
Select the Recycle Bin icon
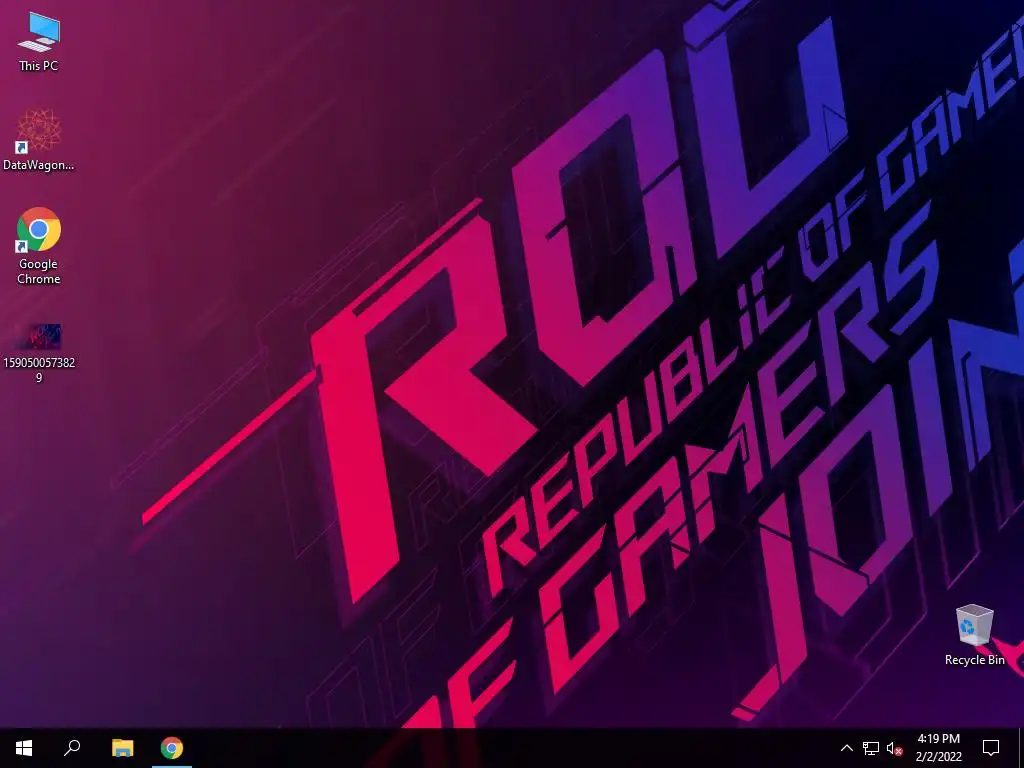(x=974, y=635)
